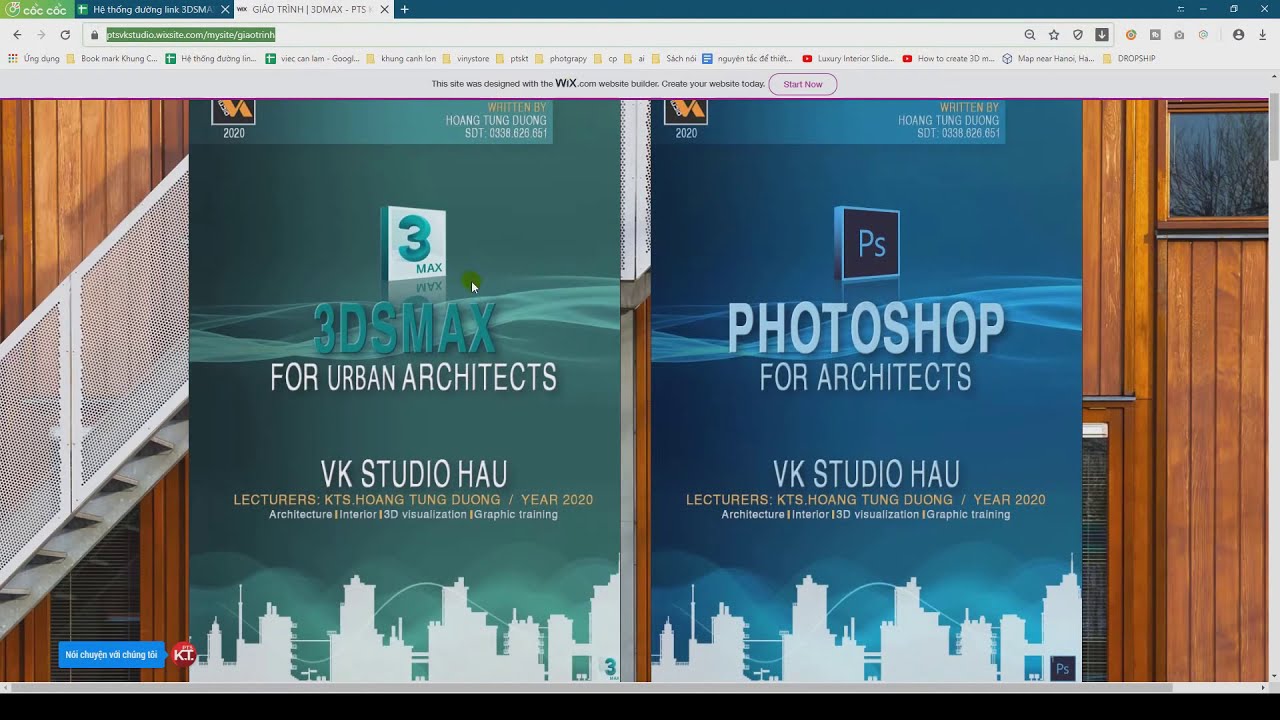This screenshot has width=1280, height=720.
Task: Click the 3ds Max logo on cover
Action: (x=413, y=243)
